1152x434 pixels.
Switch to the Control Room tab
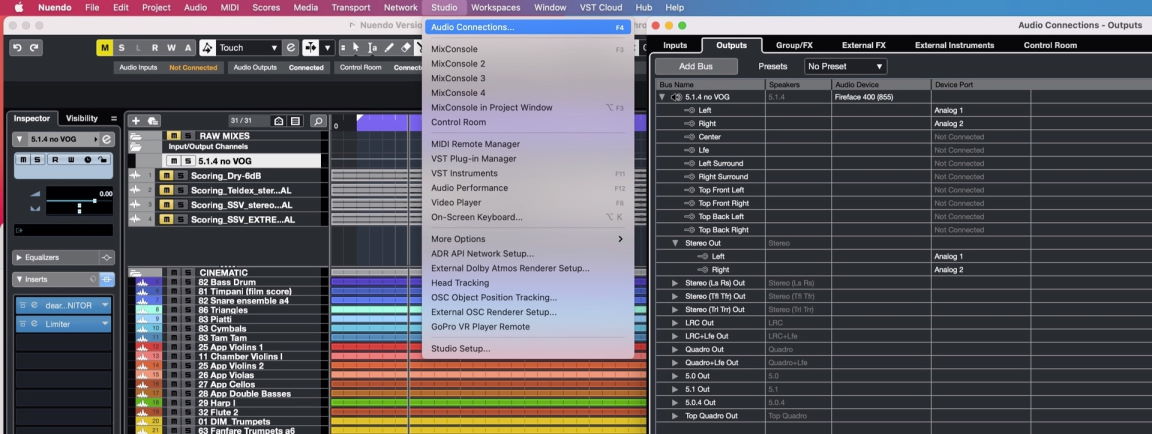pyautogui.click(x=1050, y=45)
